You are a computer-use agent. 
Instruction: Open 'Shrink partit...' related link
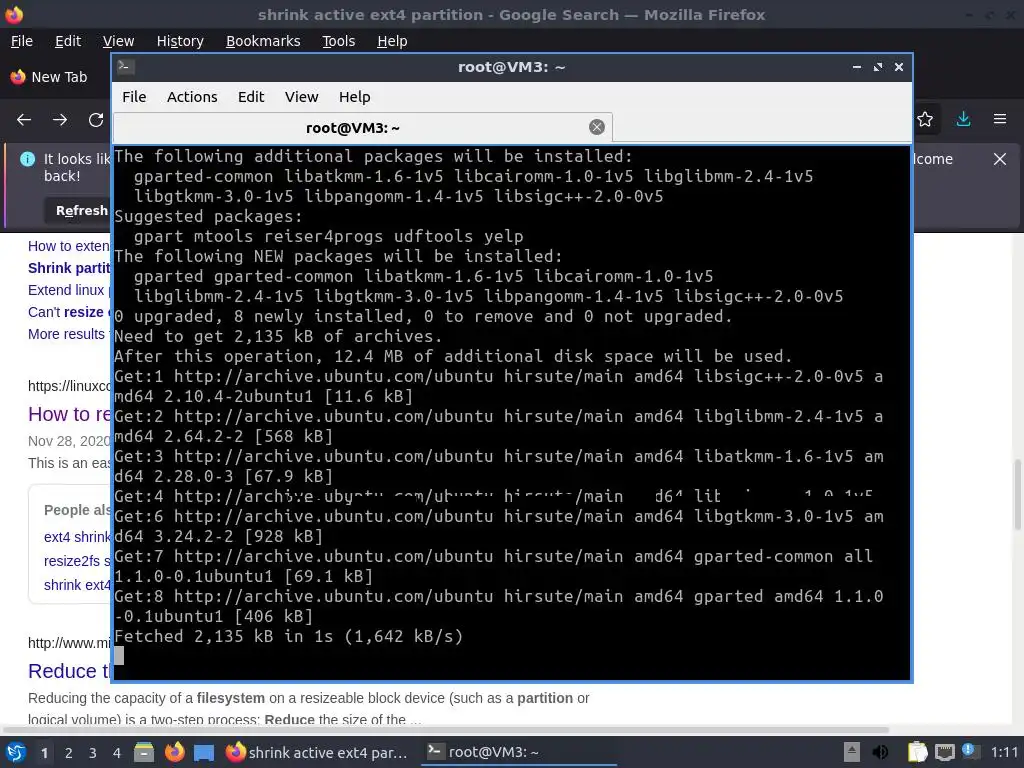(69, 268)
